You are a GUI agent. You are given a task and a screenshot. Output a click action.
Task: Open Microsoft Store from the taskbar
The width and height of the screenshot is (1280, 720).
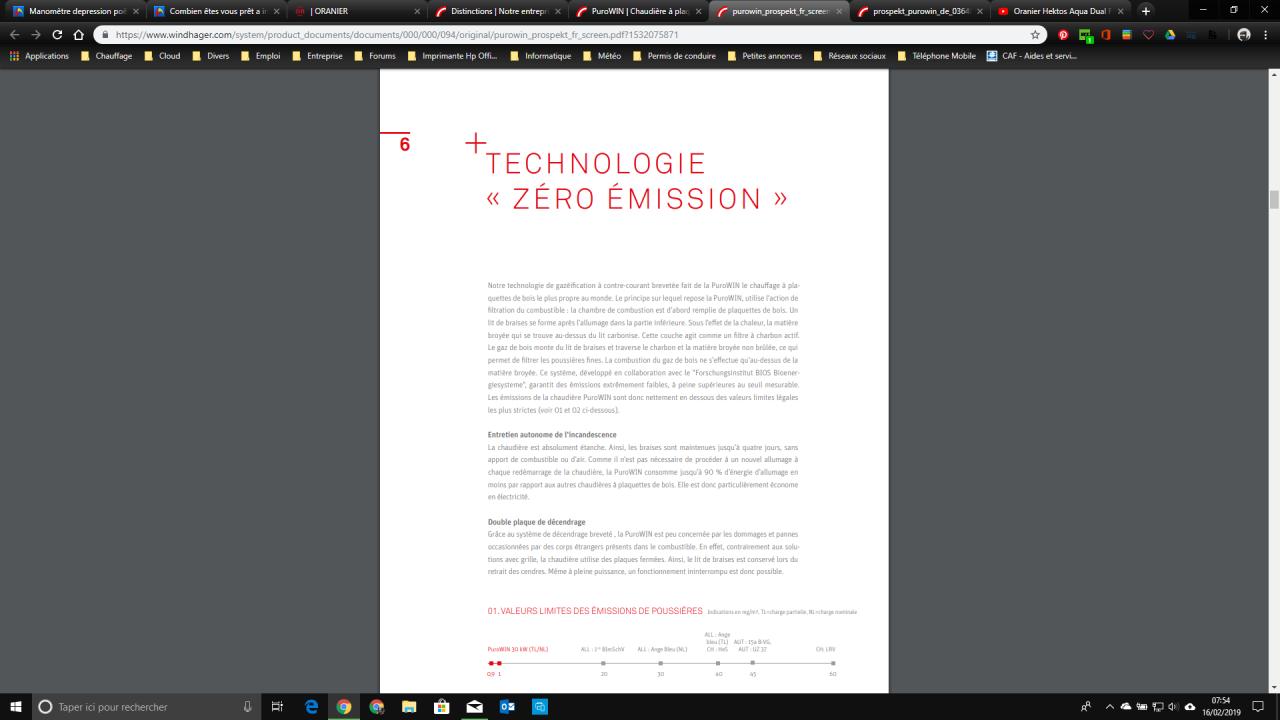[x=441, y=706]
